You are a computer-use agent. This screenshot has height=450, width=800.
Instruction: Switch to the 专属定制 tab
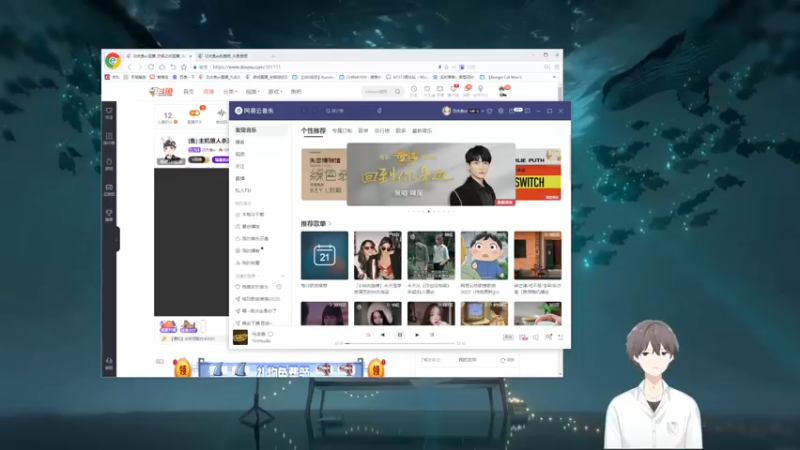[x=342, y=131]
